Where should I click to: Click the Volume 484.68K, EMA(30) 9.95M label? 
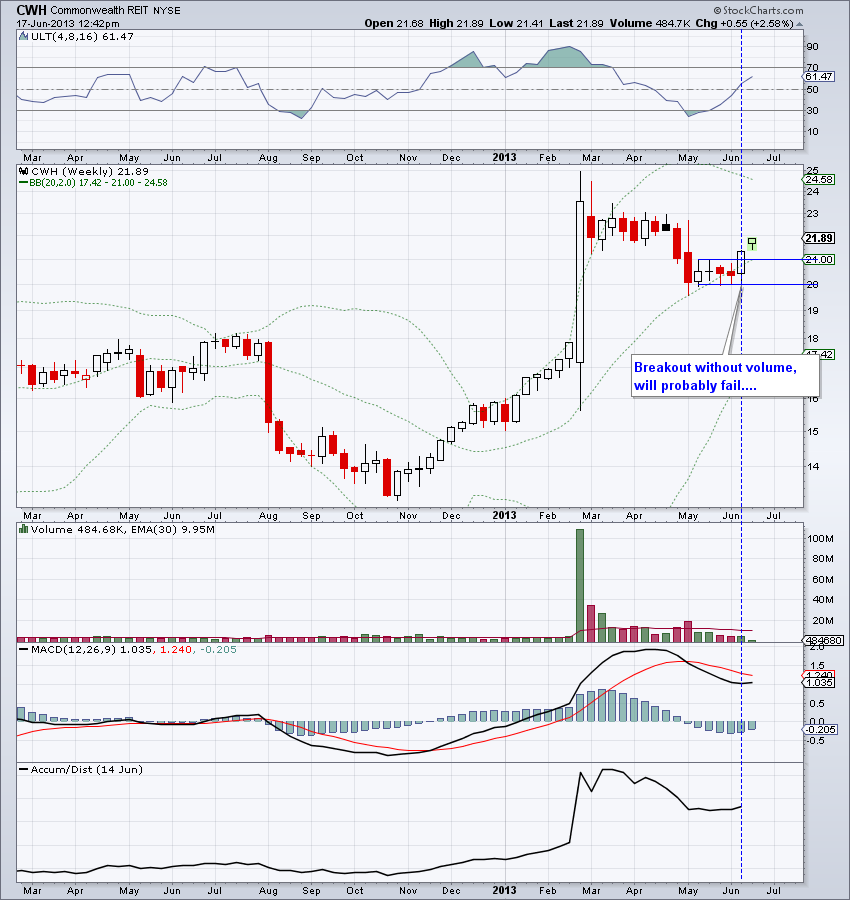point(123,529)
